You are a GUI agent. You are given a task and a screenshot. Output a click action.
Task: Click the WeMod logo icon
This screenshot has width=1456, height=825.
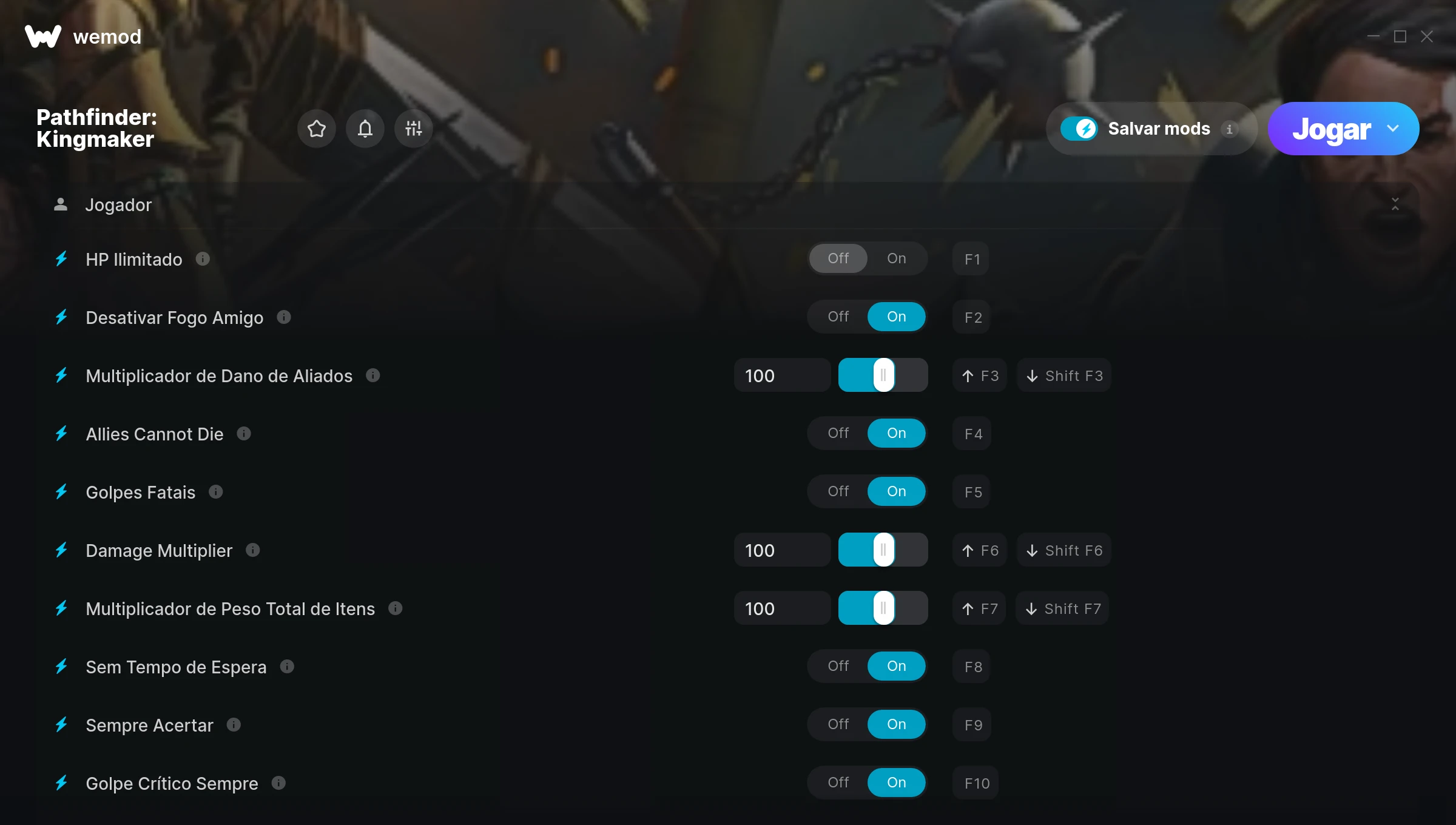[x=43, y=36]
